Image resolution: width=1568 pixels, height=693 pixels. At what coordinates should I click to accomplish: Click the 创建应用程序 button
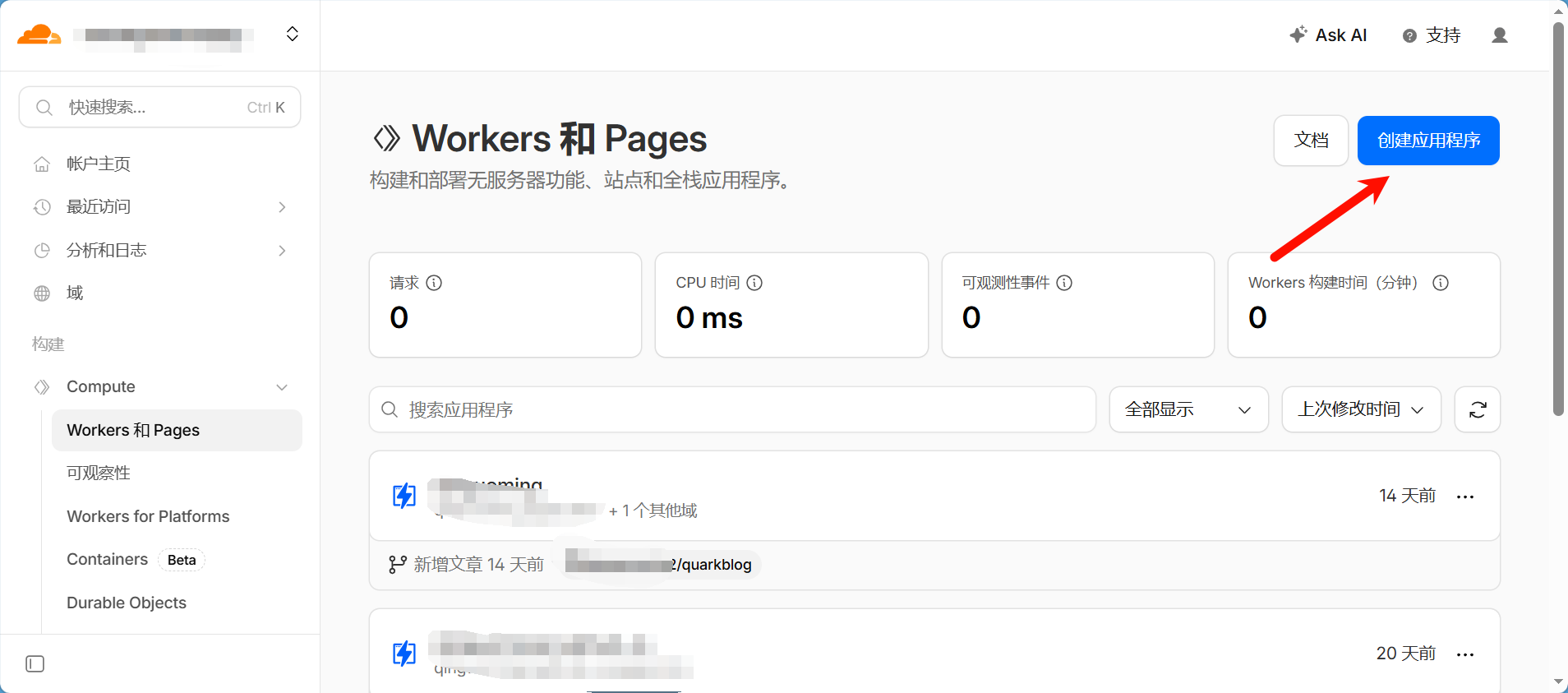[1427, 141]
